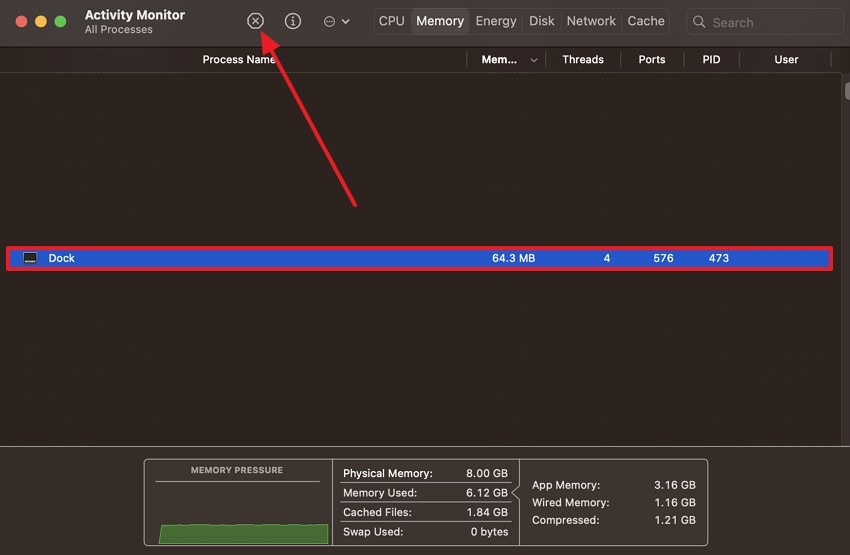The height and width of the screenshot is (555, 850).
Task: Click the process list scrollbar thumb
Action: (847, 91)
